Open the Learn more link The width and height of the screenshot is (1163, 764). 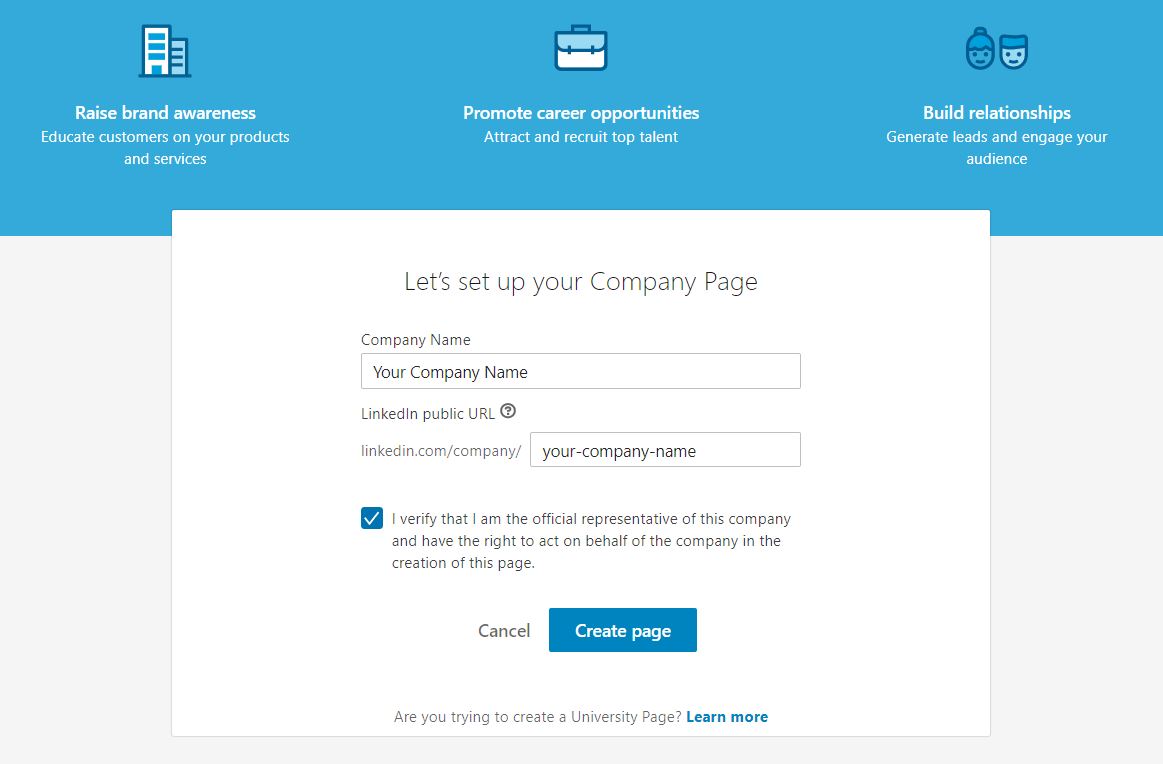[x=727, y=717]
